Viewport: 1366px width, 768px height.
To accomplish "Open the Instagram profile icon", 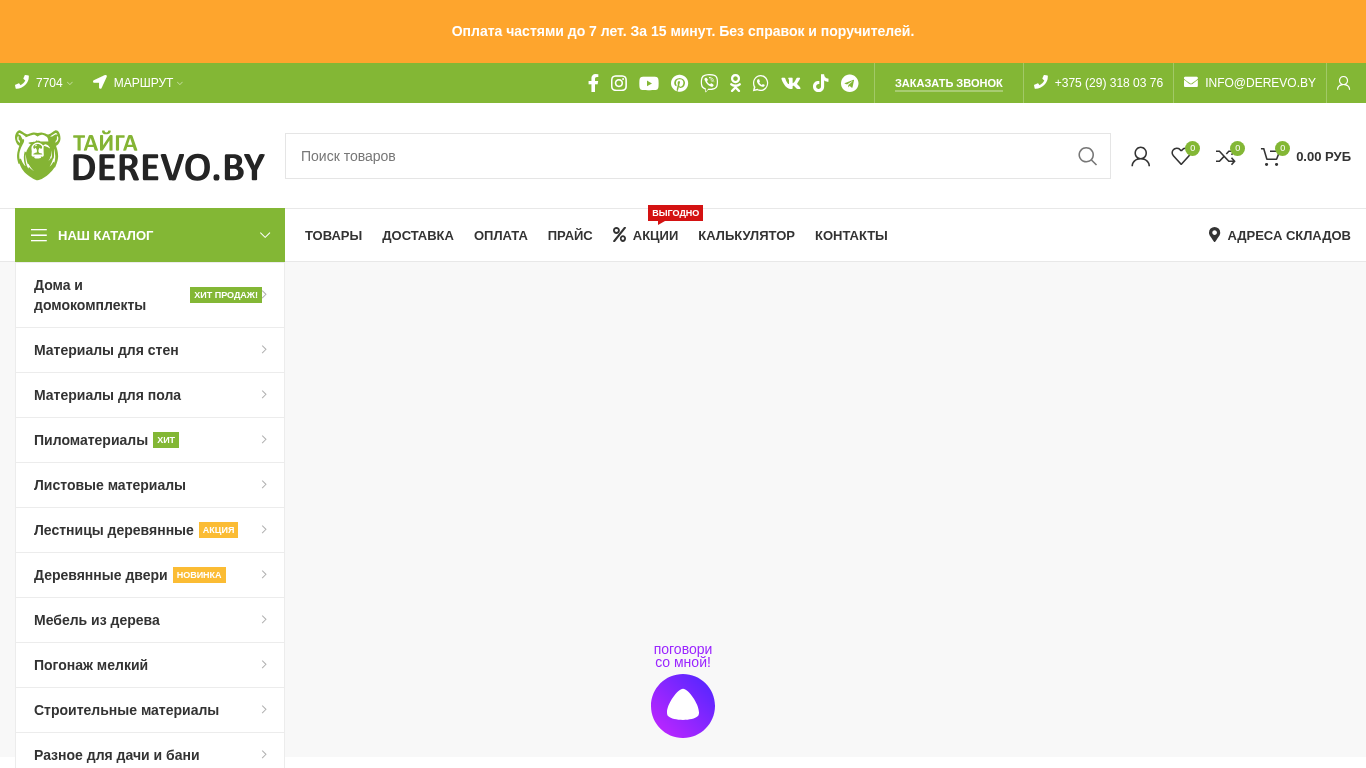I will [619, 83].
